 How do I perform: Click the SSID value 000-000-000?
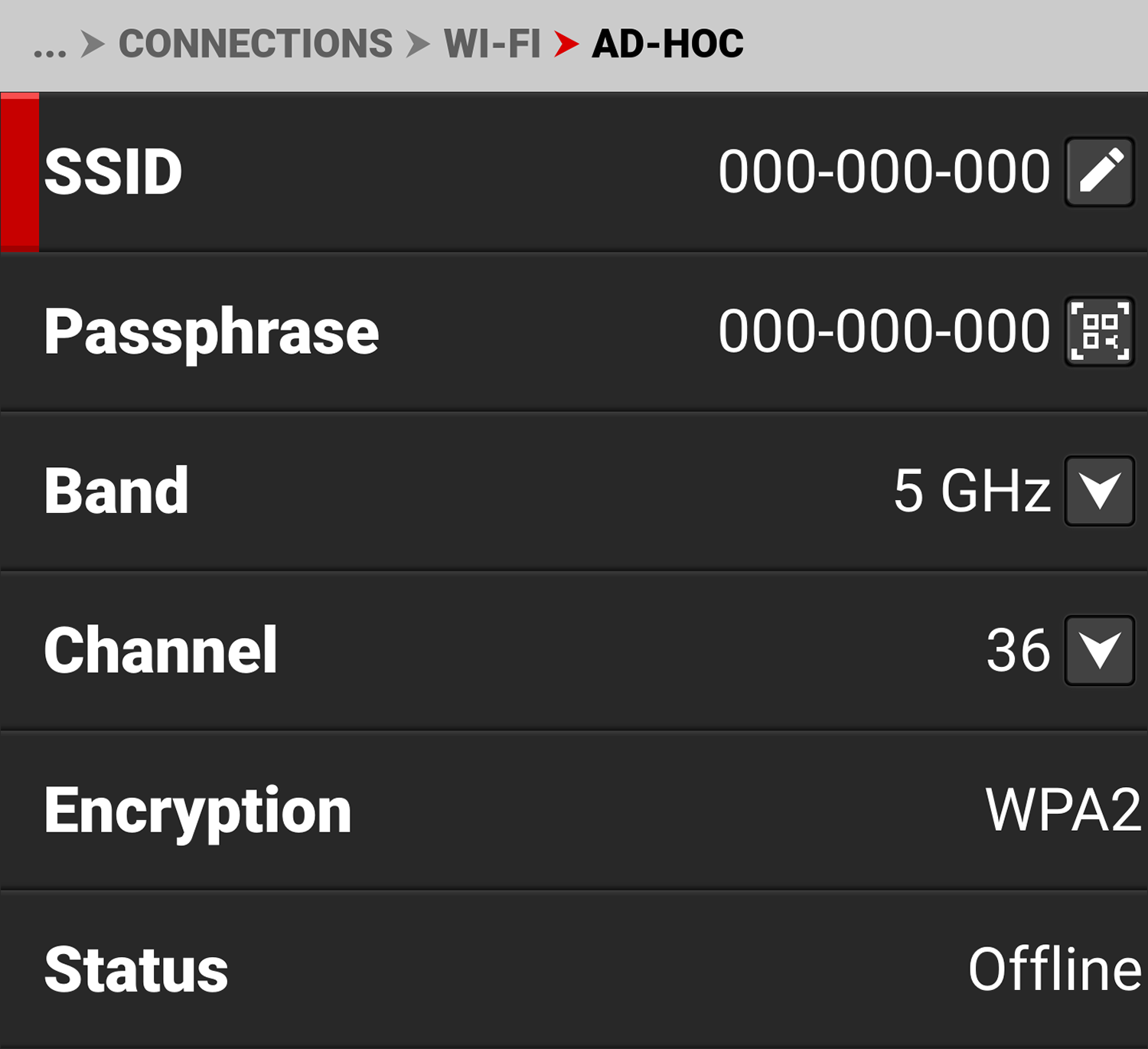pos(884,170)
